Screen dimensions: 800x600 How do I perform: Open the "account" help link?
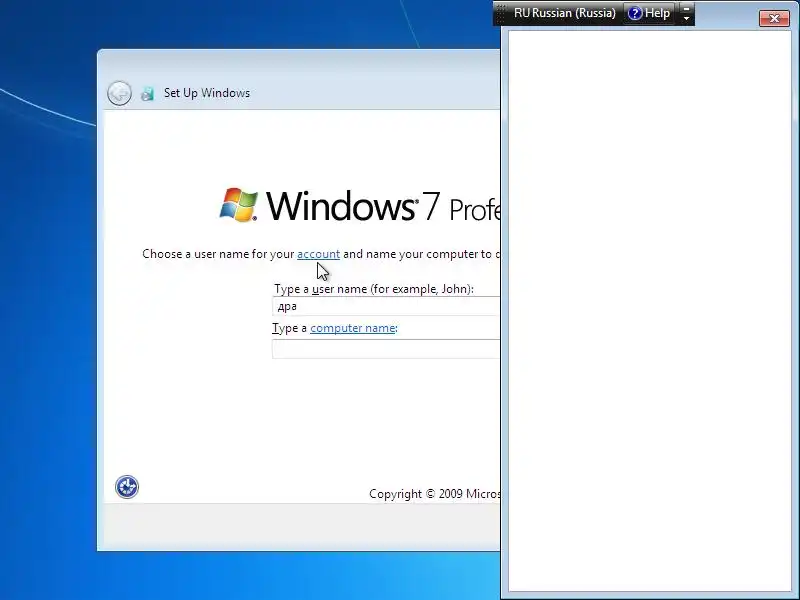(x=318, y=254)
